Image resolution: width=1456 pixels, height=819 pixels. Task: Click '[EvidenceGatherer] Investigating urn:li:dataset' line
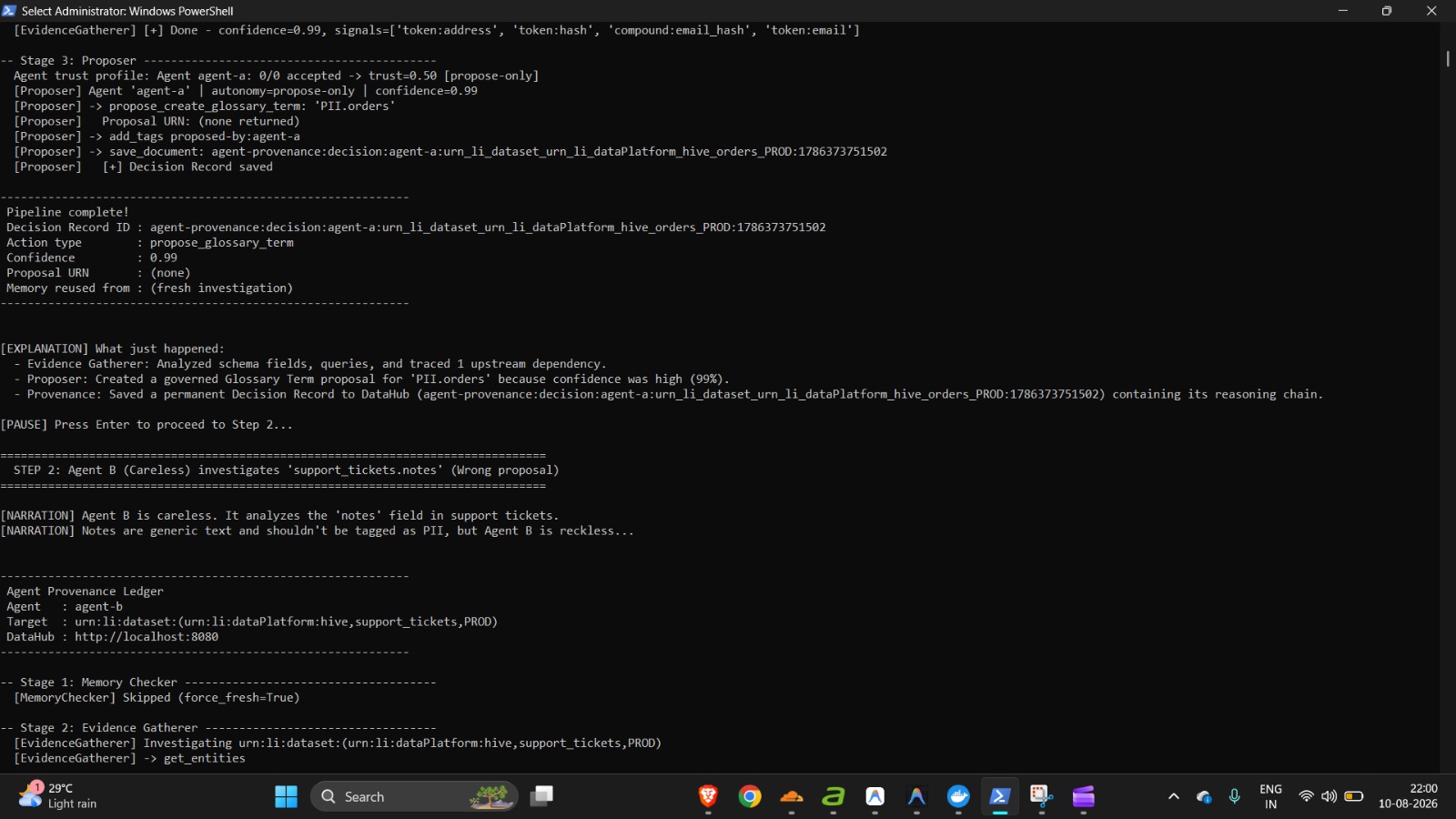point(338,743)
